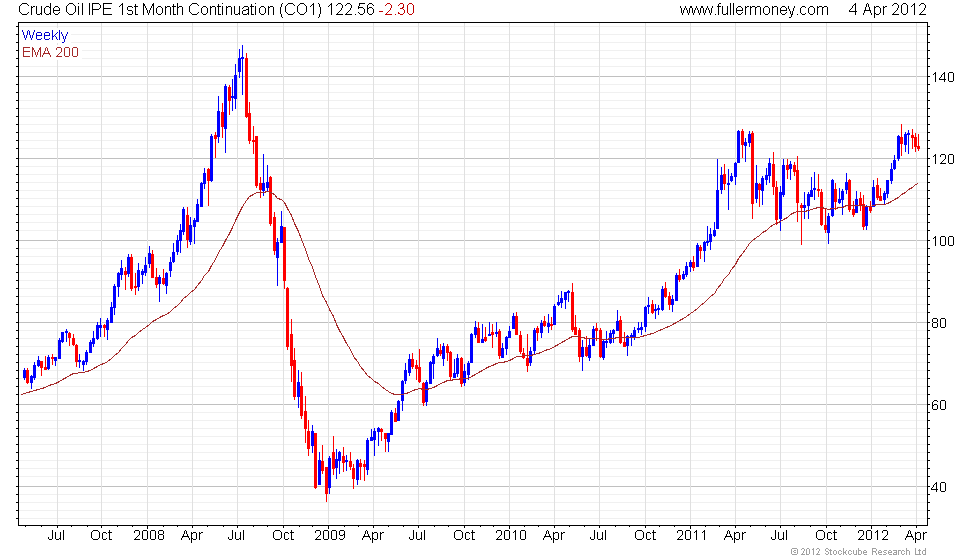The image size is (980, 560).
Task: Click the 2009 year label on time axis
Action: (x=329, y=536)
